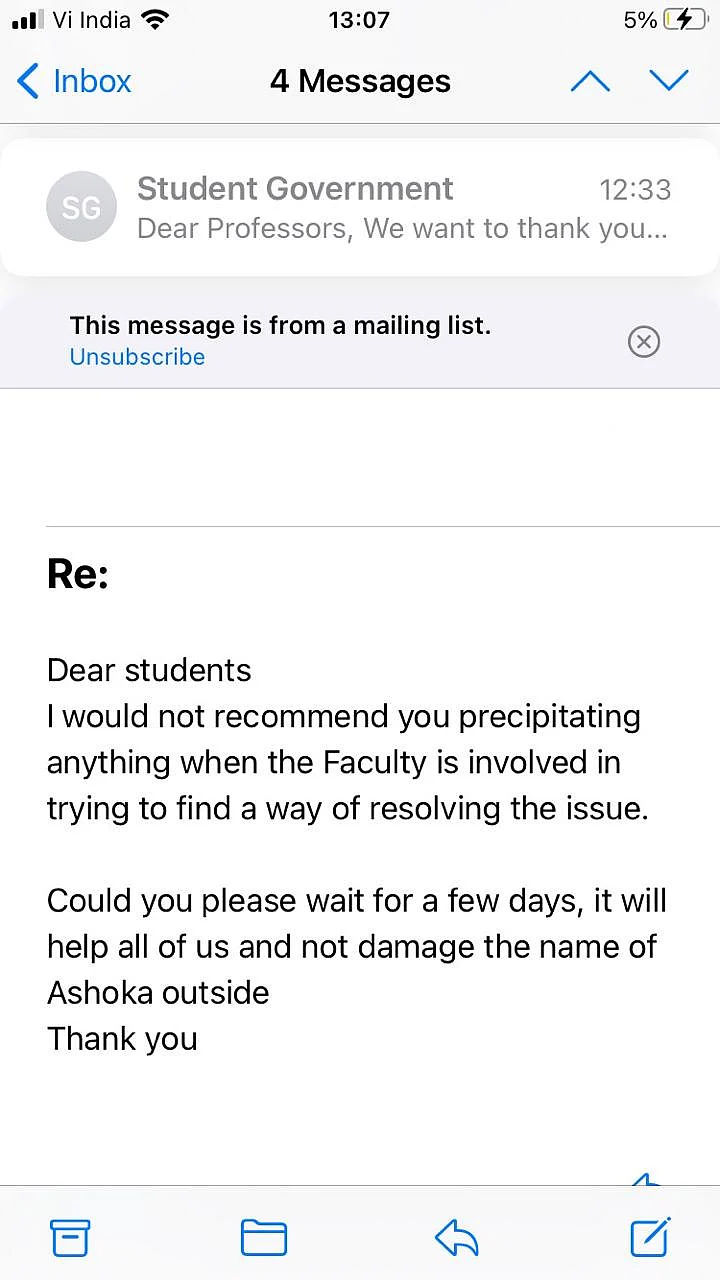Go to previous message with up chevron
The height and width of the screenshot is (1280, 720).
point(590,81)
